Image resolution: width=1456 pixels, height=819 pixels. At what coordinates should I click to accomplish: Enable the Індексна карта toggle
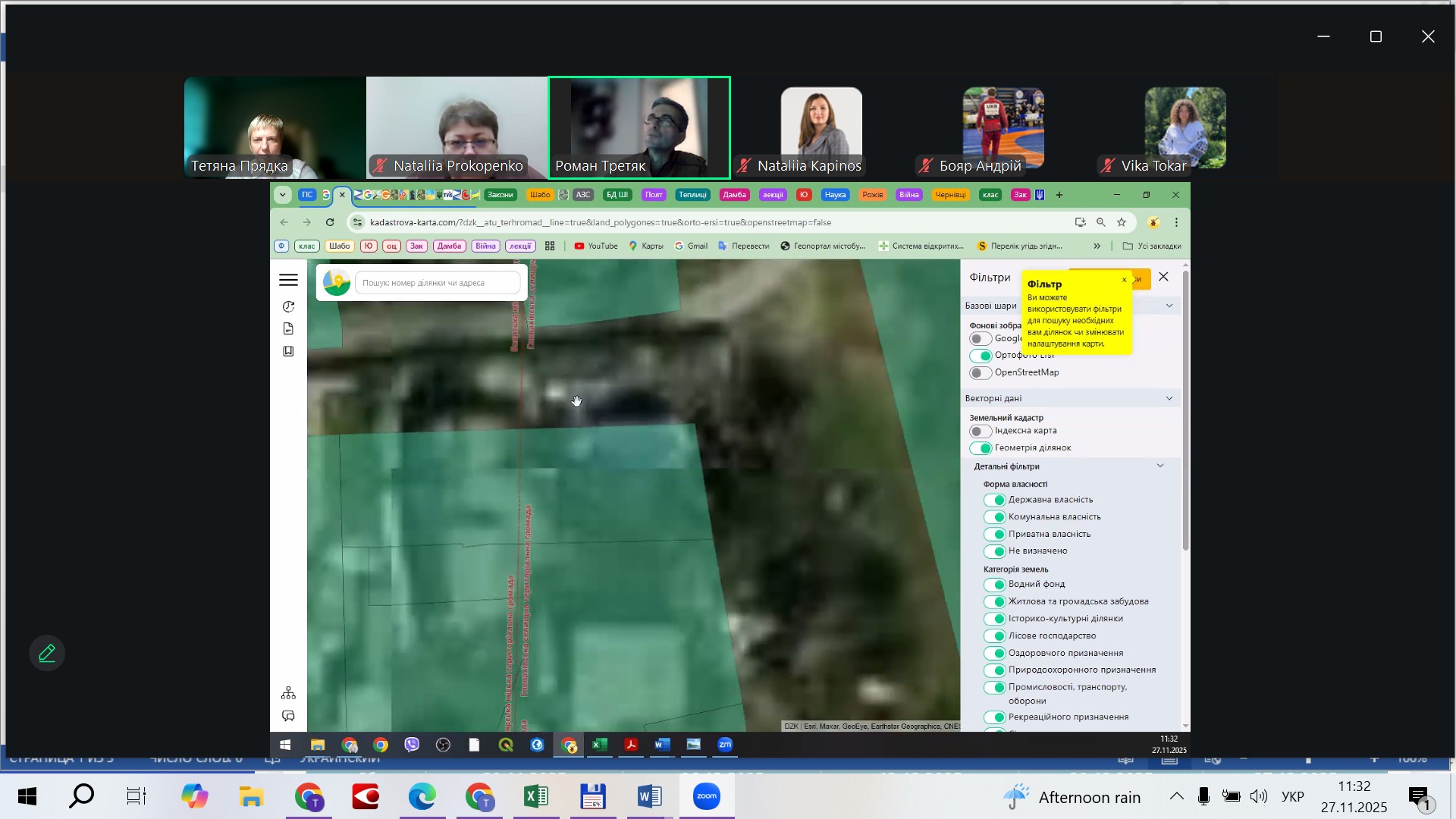980,431
